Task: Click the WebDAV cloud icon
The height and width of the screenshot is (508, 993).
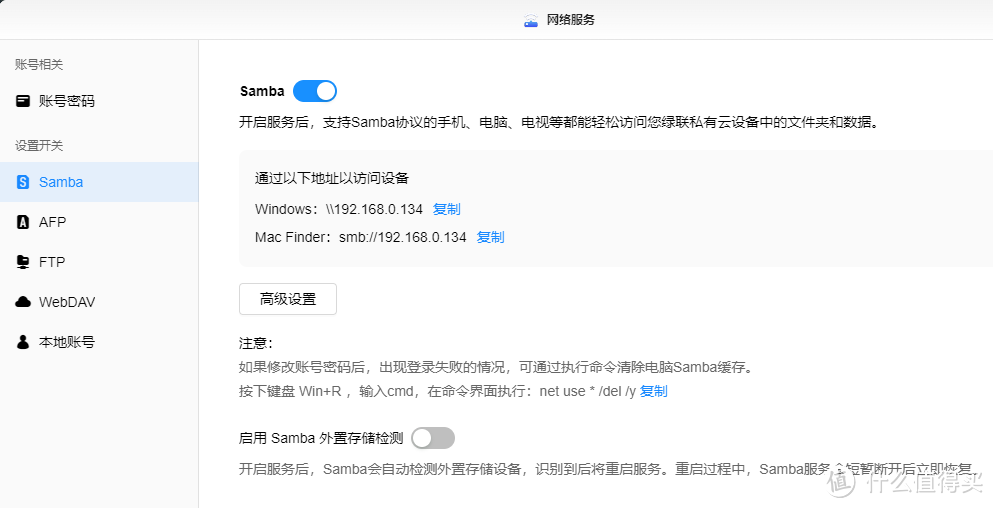Action: click(23, 302)
